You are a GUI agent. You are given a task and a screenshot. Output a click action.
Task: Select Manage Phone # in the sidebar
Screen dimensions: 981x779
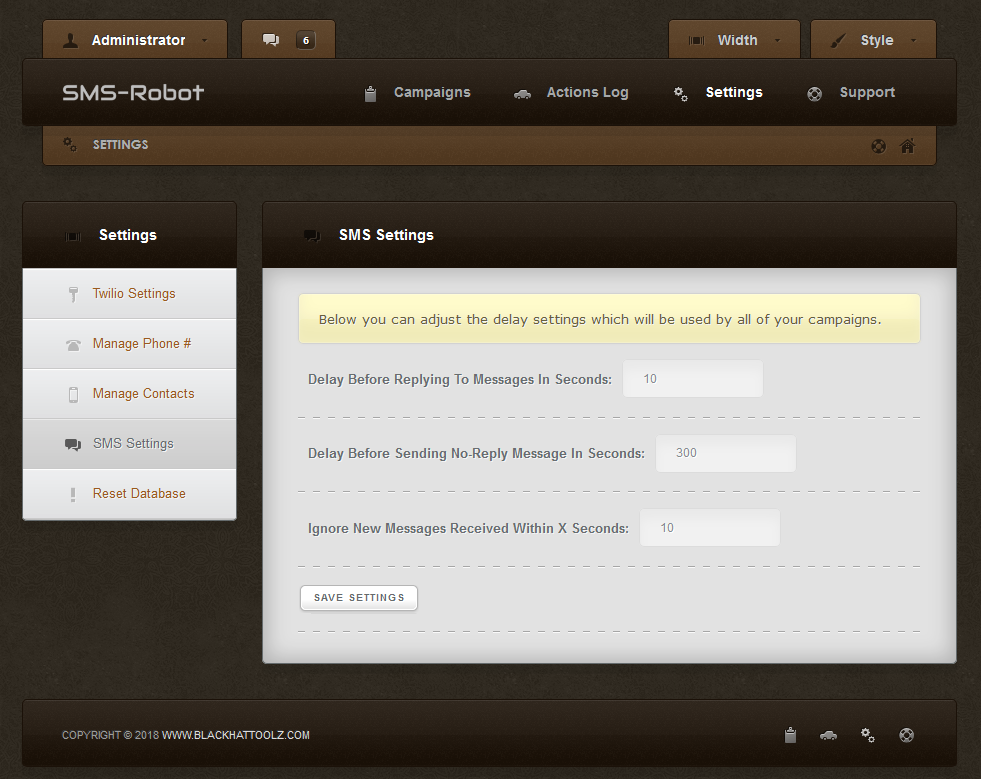point(130,344)
